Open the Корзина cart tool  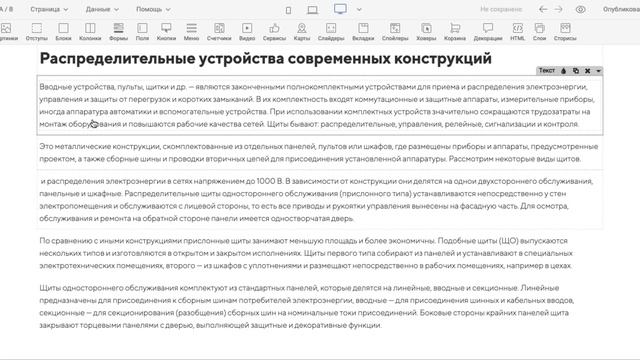[x=455, y=32]
